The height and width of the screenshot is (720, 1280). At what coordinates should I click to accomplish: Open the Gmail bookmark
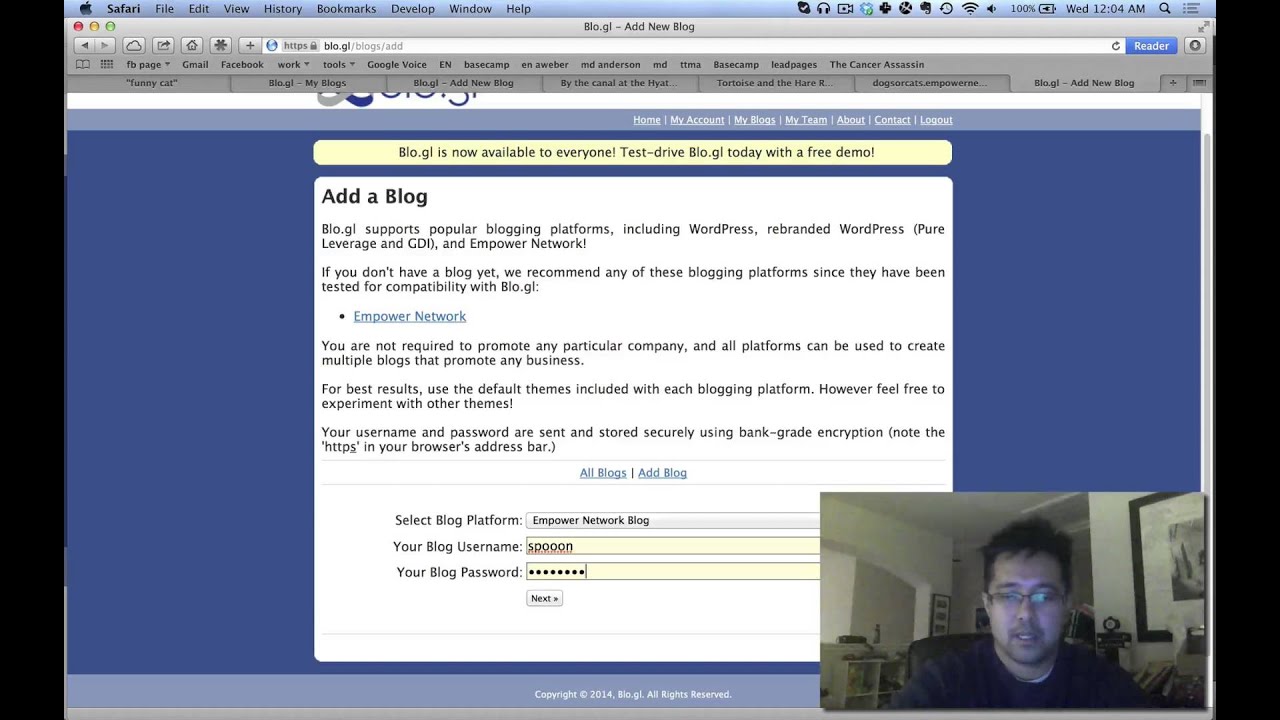pyautogui.click(x=195, y=65)
